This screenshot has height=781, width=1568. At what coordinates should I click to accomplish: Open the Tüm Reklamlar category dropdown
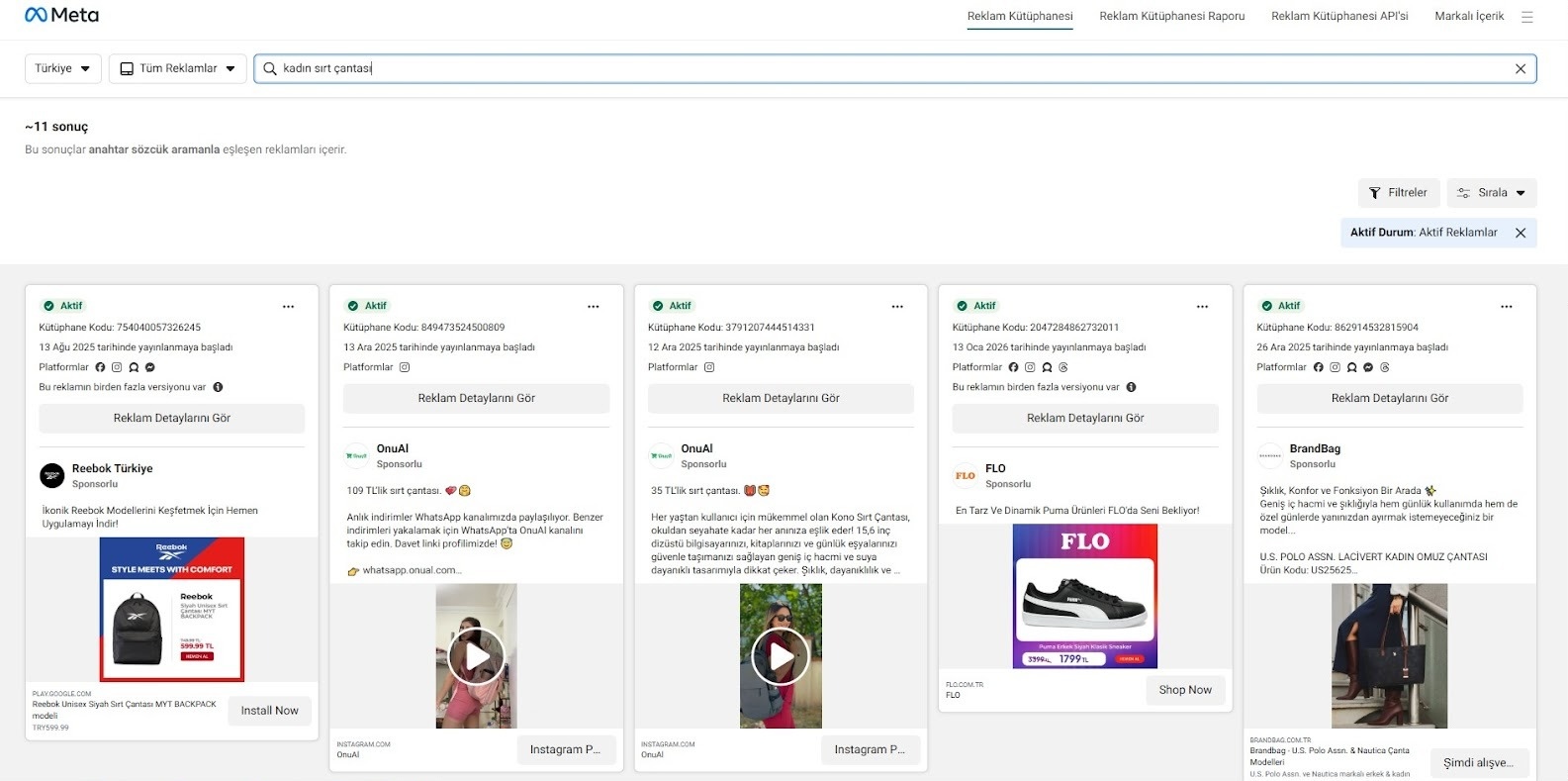177,68
